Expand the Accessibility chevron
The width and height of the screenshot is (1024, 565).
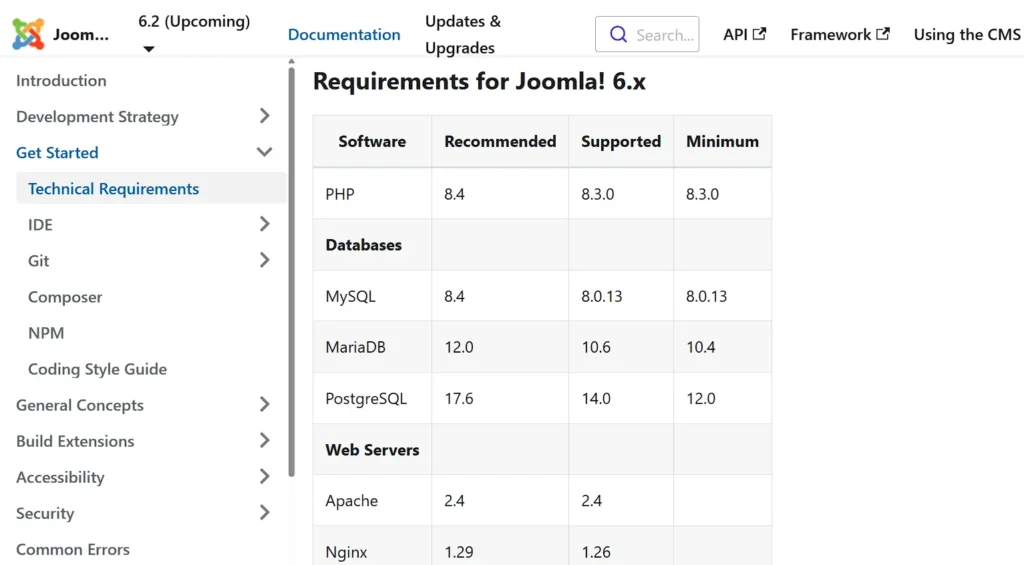[x=264, y=476]
